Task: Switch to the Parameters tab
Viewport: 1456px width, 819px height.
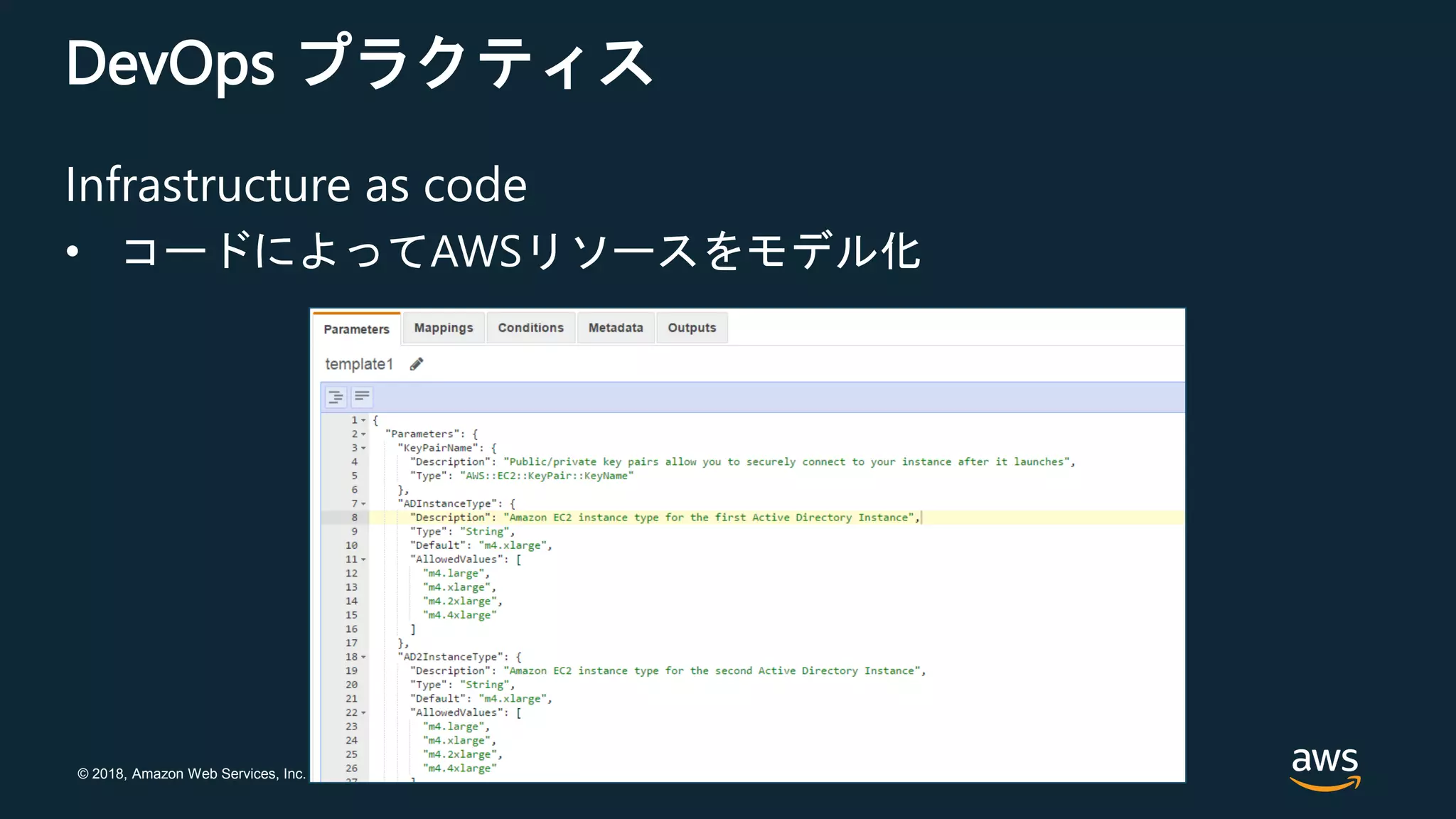Action: tap(356, 328)
